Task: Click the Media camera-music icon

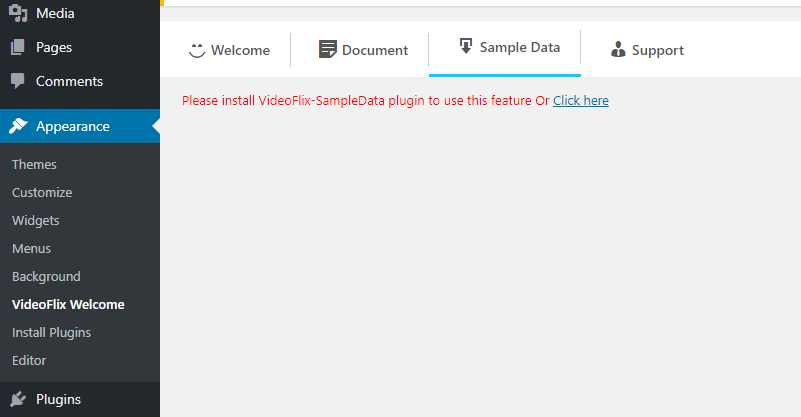Action: 18,13
